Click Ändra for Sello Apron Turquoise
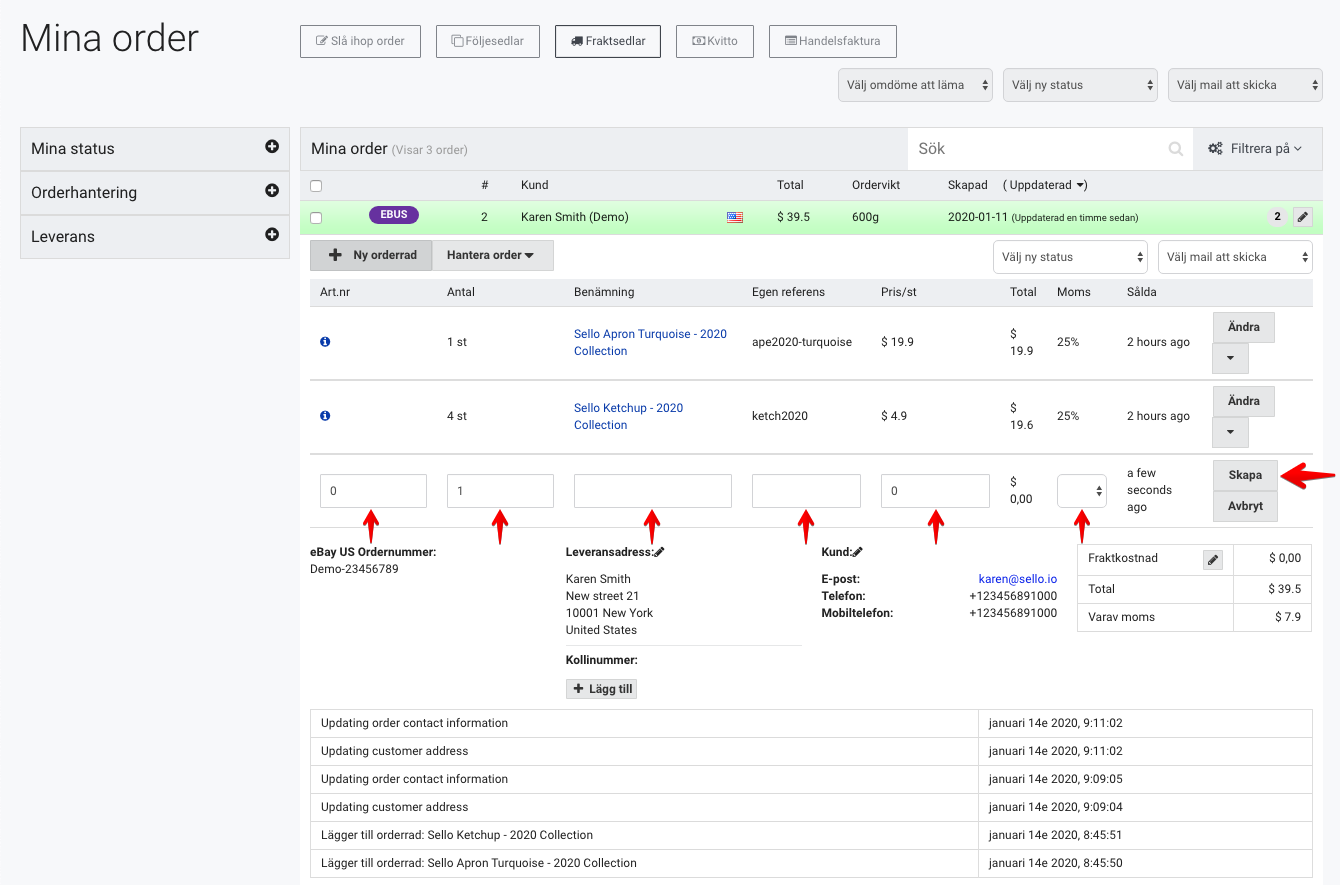 point(1244,327)
